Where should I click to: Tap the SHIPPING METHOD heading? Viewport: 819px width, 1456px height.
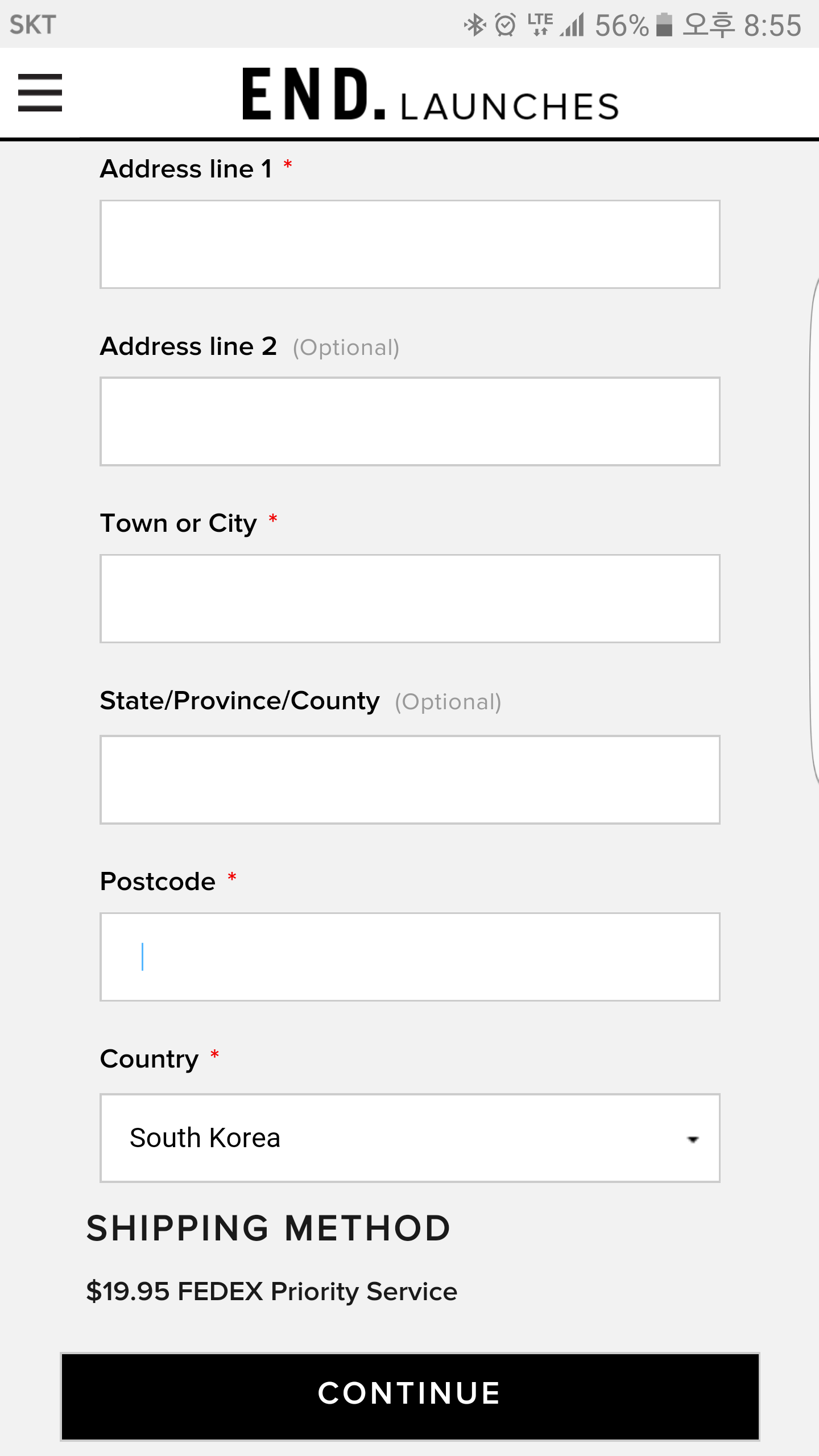[x=268, y=1228]
